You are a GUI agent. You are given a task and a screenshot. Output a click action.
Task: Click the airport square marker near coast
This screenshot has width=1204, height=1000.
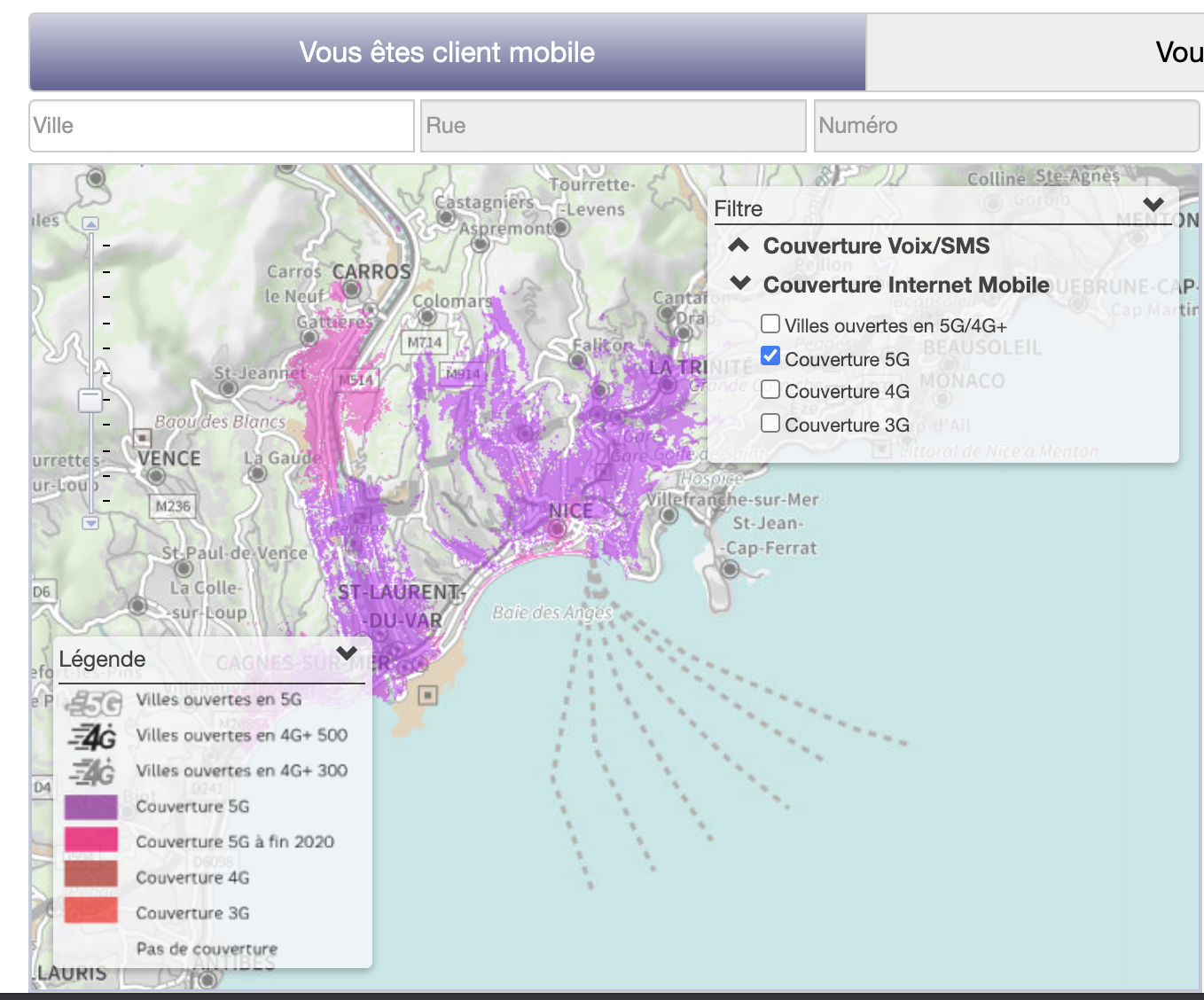428,695
